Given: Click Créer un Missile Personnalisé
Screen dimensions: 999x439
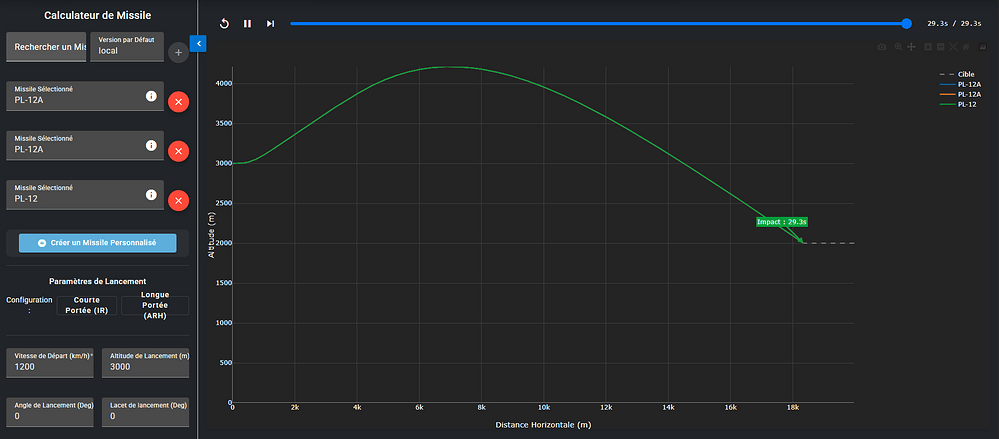Looking at the screenshot, I should point(98,243).
